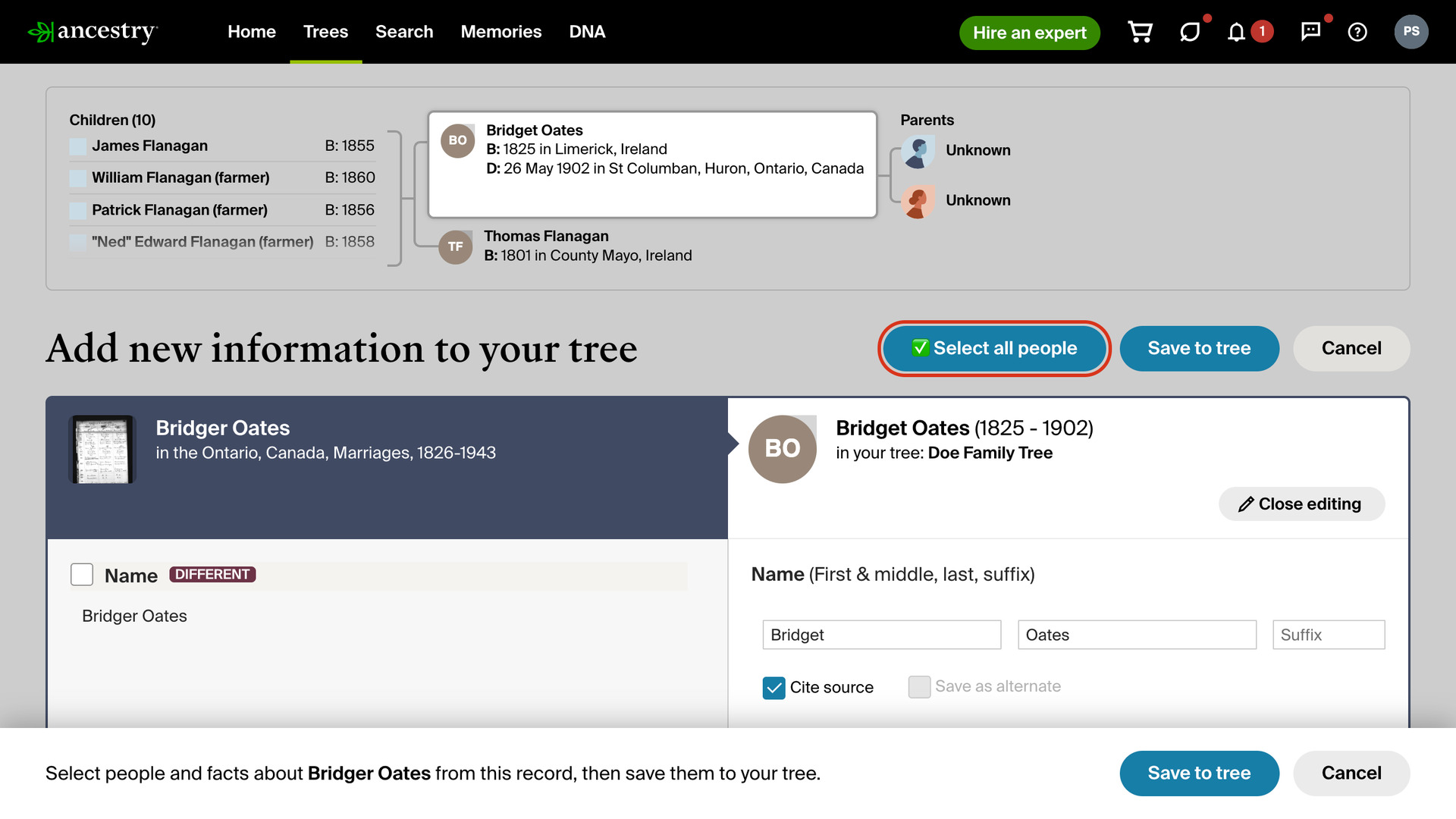This screenshot has height=819, width=1456.
Task: Click the first Unknown parent label
Action: [x=977, y=150]
